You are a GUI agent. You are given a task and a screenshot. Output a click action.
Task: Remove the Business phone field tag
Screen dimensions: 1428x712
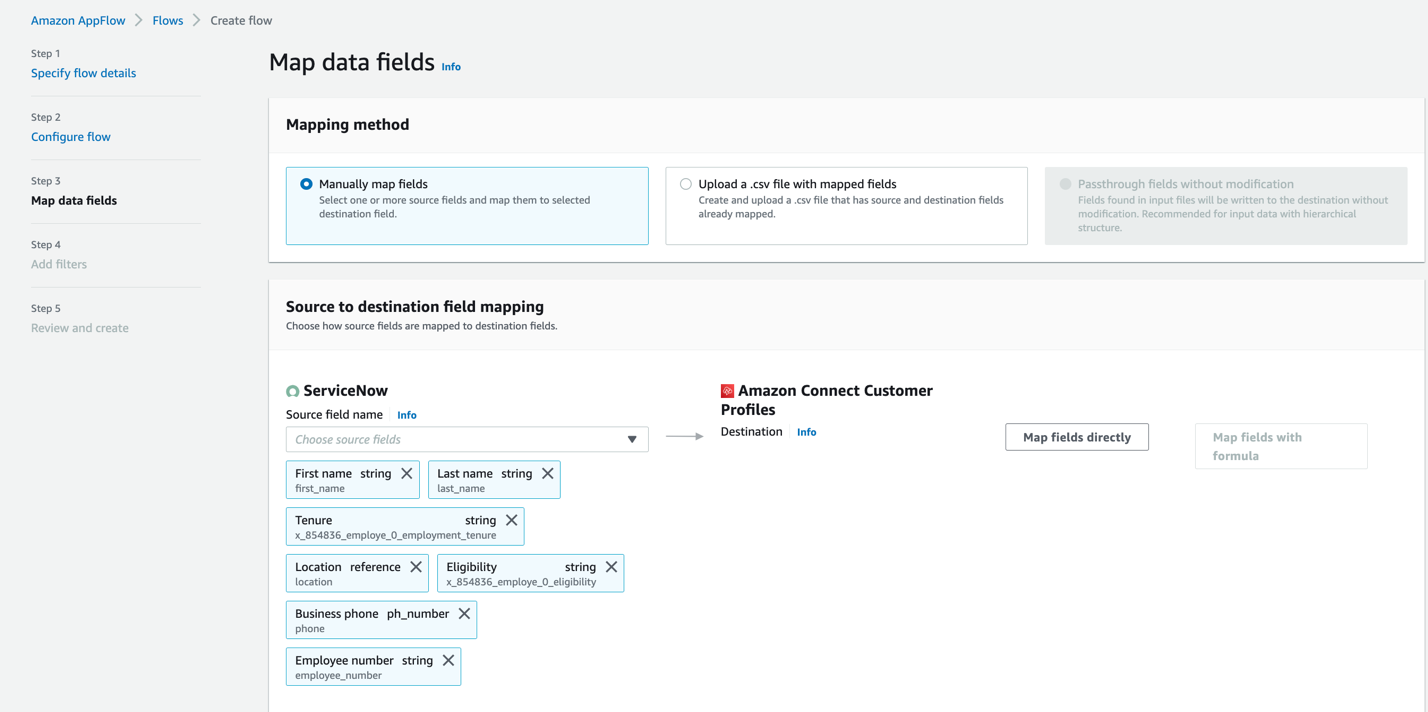click(x=464, y=614)
